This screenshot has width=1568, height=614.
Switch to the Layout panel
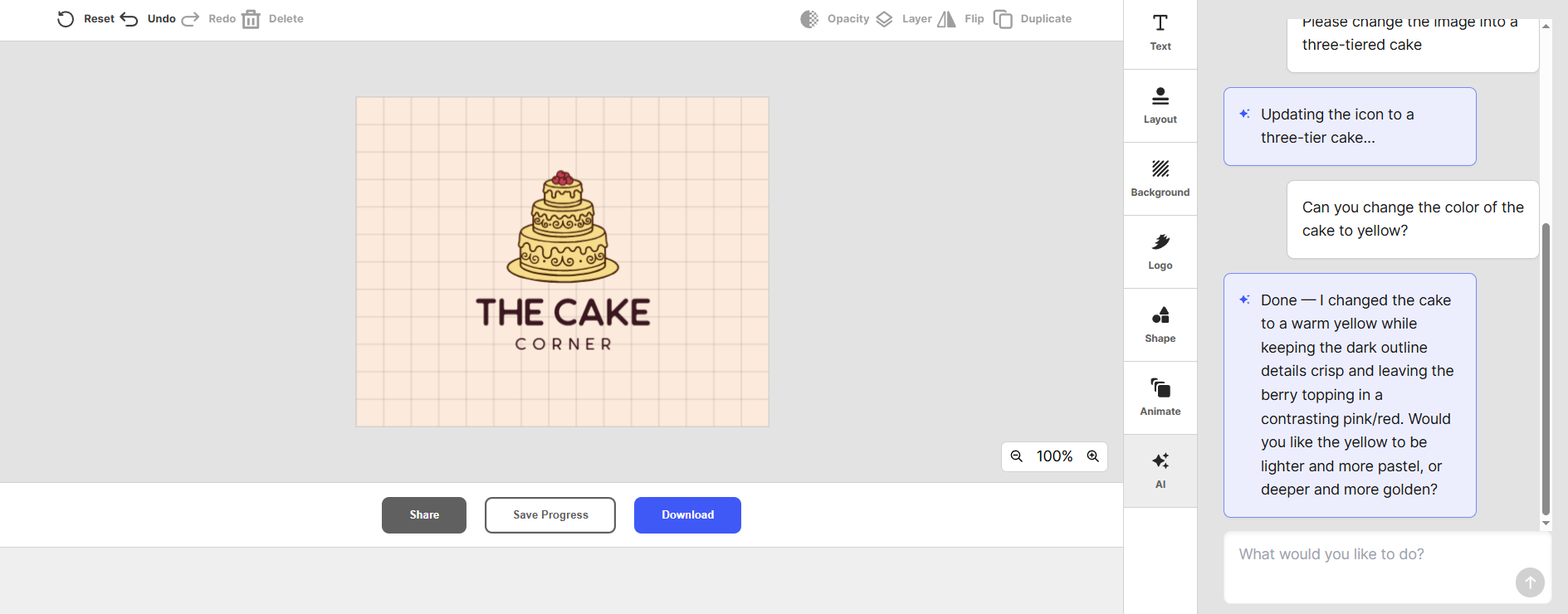point(1160,105)
